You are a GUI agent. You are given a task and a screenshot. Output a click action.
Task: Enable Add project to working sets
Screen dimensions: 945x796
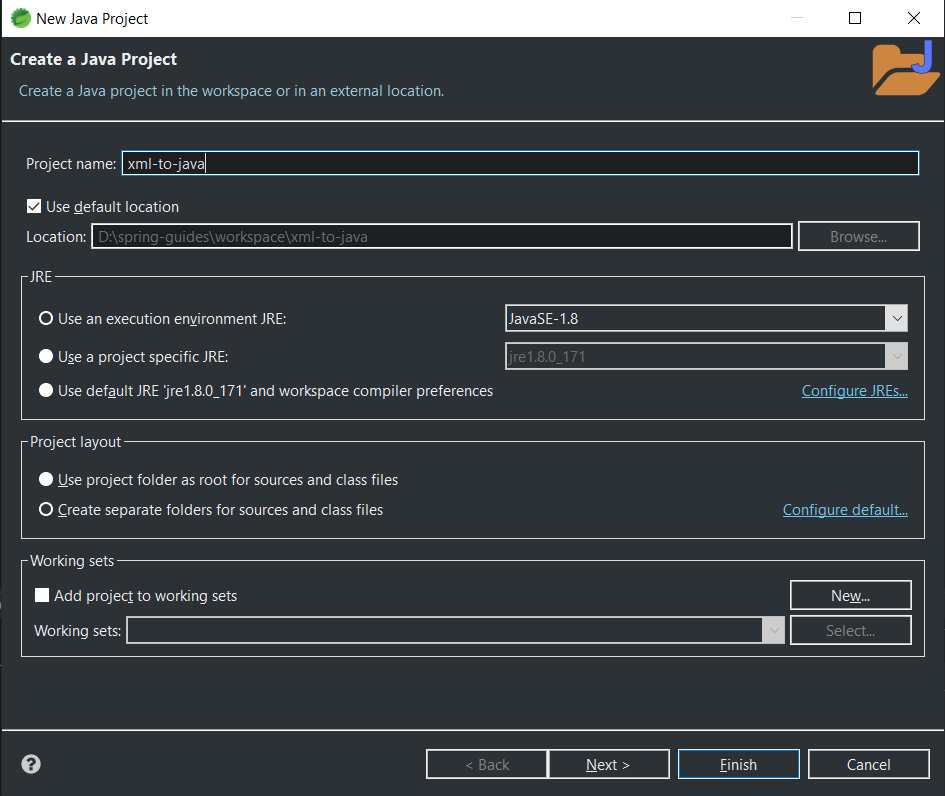42,596
